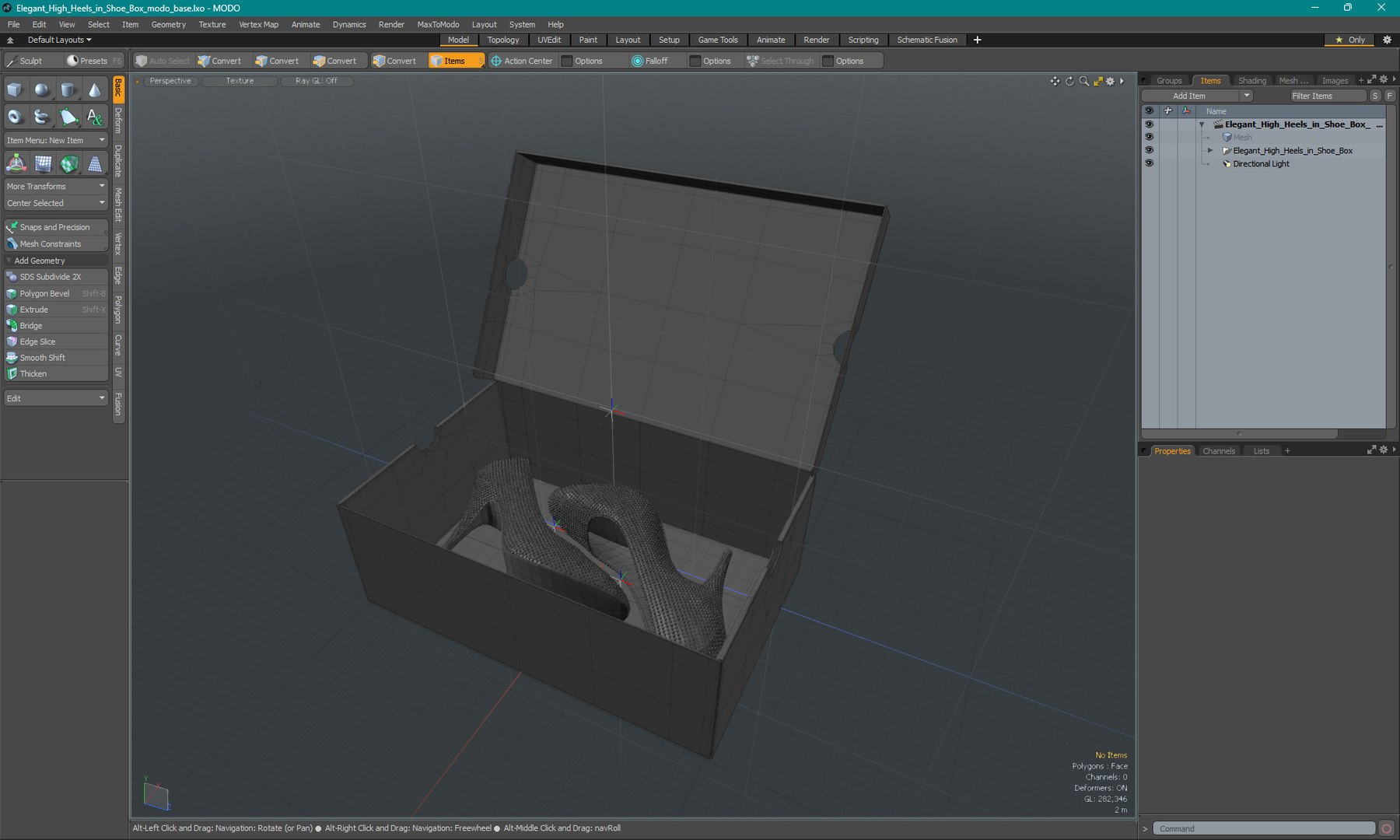Image resolution: width=1400 pixels, height=840 pixels.
Task: Open viewport settings gear icon
Action: click(1111, 81)
